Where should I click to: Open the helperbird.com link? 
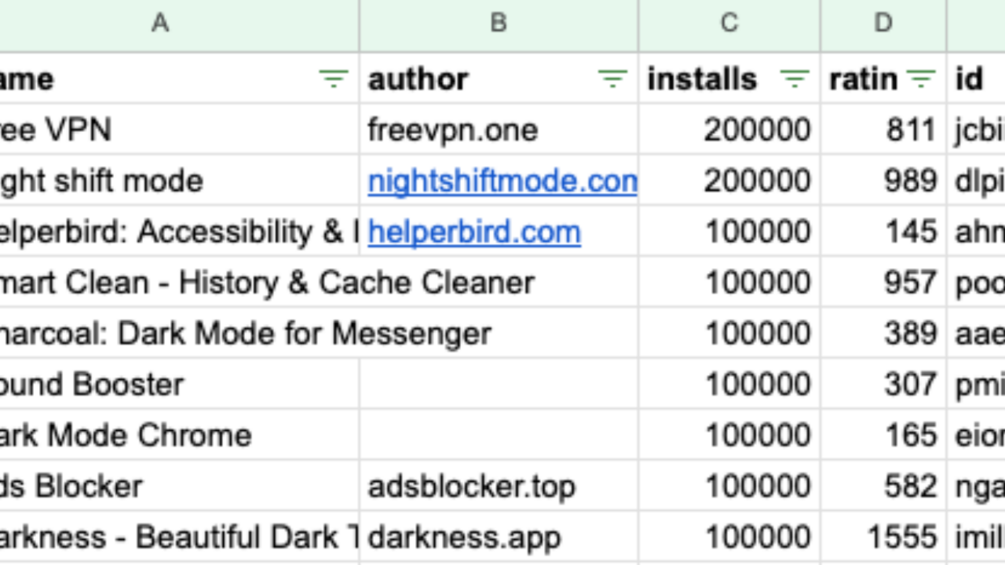(x=474, y=232)
